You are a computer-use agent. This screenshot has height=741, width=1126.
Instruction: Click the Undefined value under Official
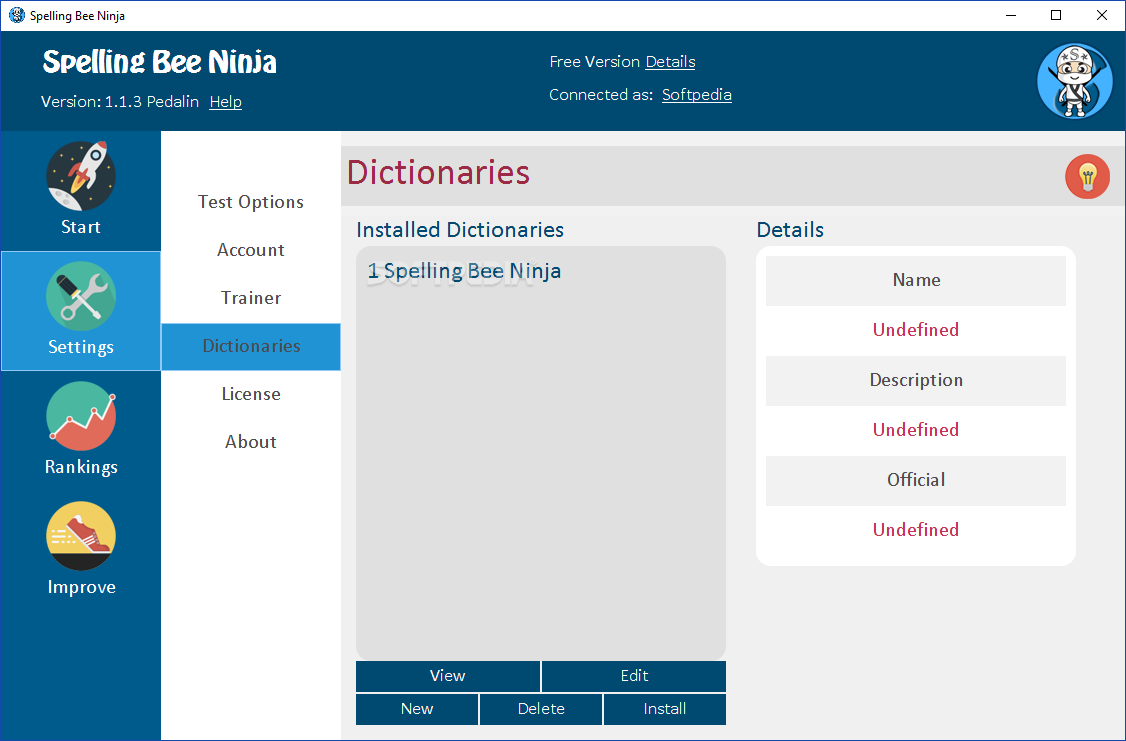click(x=916, y=530)
